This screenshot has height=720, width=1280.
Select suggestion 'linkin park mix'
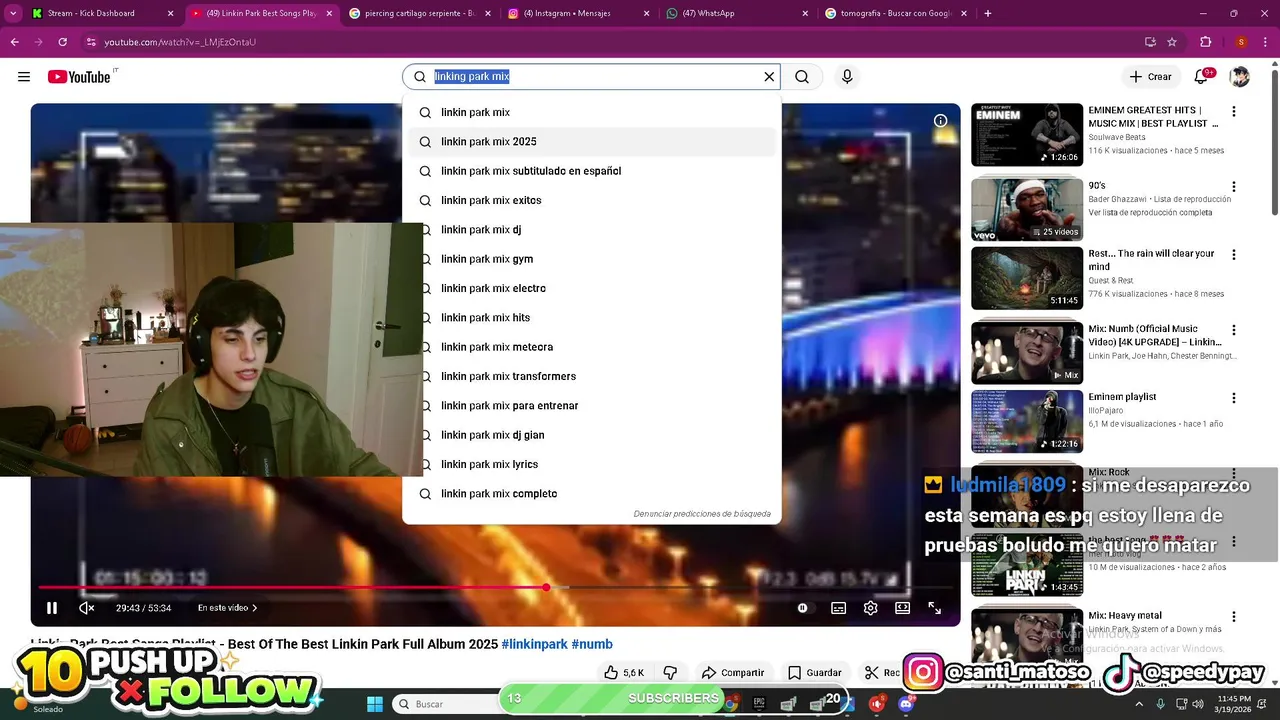tap(592, 112)
